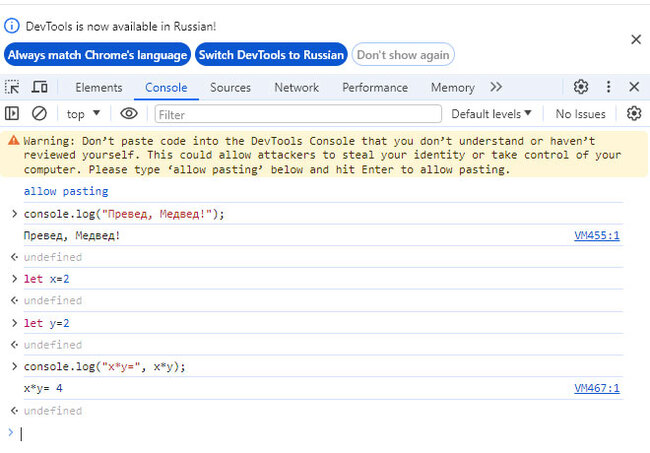Screen dimensions: 650x453
Task: Click the warning triangle icon
Action: pyautogui.click(x=14, y=141)
